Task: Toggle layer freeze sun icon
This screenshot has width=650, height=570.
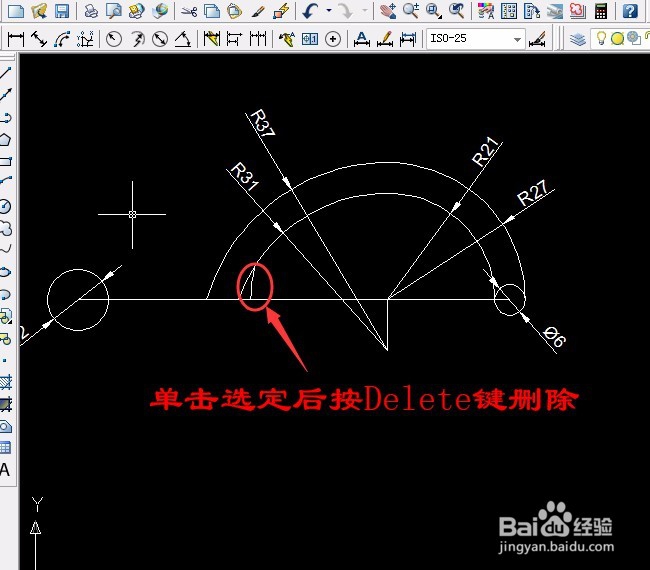Action: [x=617, y=39]
